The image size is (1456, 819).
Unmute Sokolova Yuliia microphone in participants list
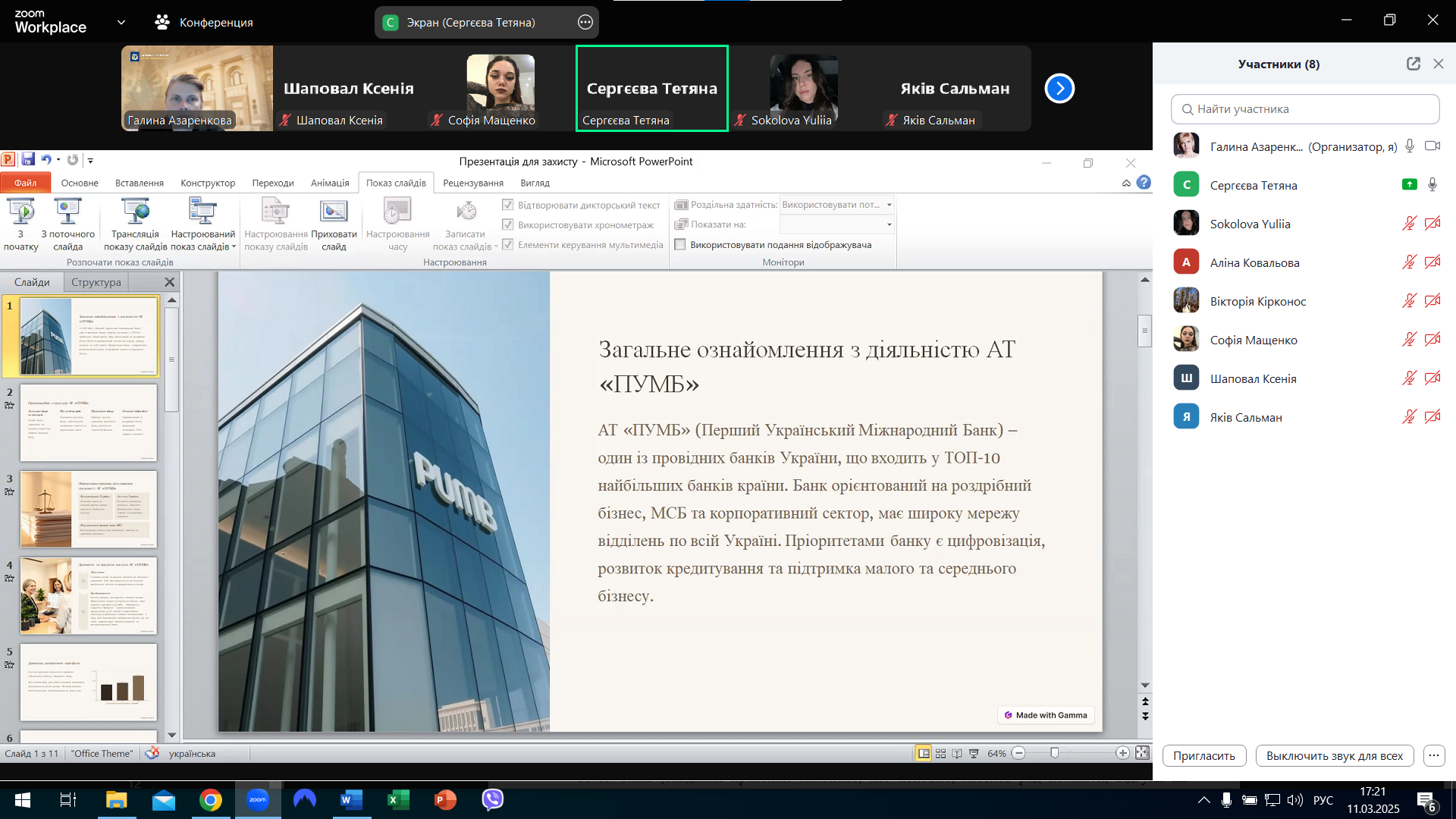tap(1409, 223)
